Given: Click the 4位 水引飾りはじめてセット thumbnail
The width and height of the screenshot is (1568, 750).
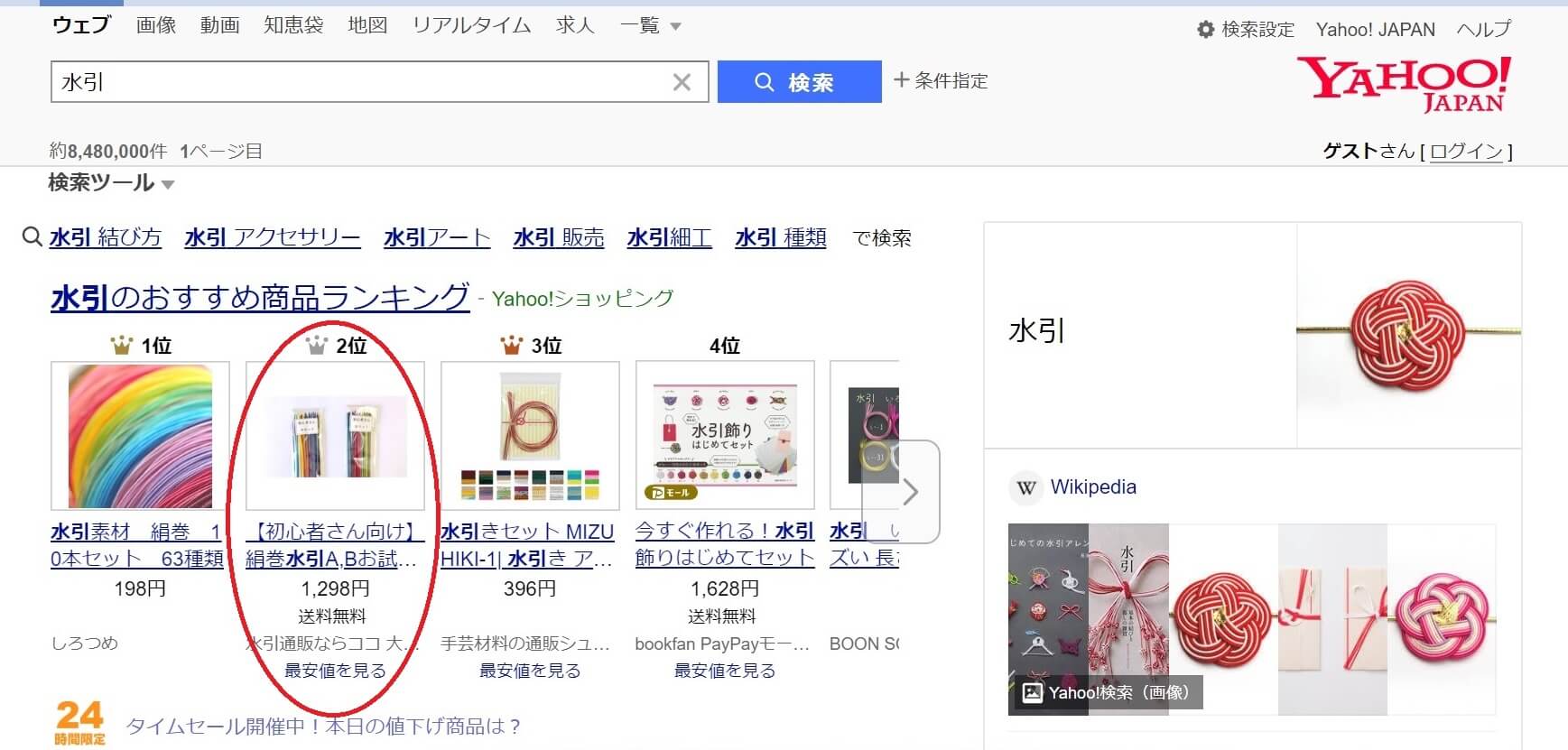Looking at the screenshot, I should click(x=725, y=436).
